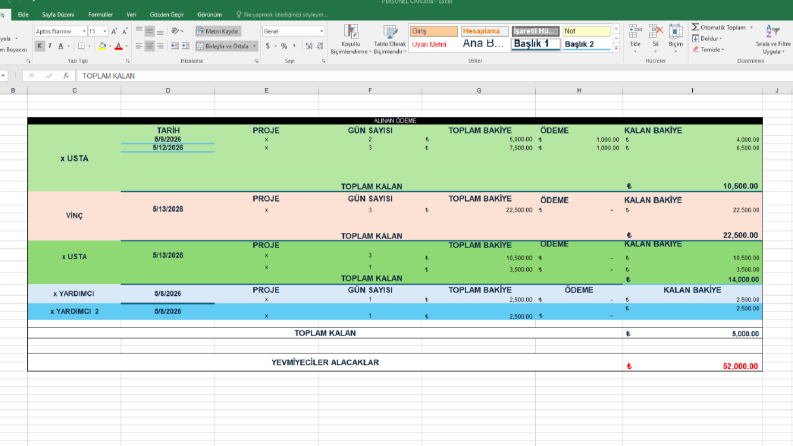This screenshot has width=793, height=446.
Task: Click the borders icon
Action: [x=81, y=46]
